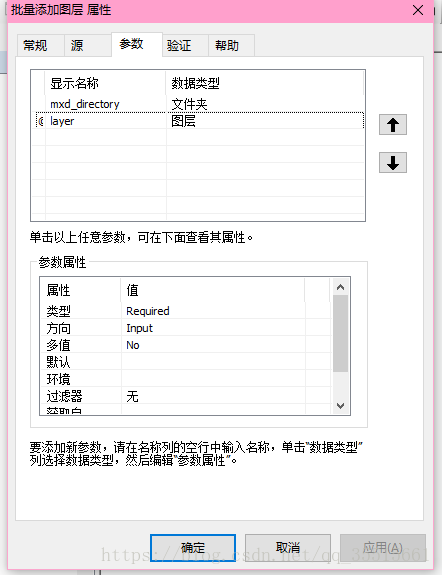
Task: Click the 属性 column header
Action: pyautogui.click(x=80, y=290)
